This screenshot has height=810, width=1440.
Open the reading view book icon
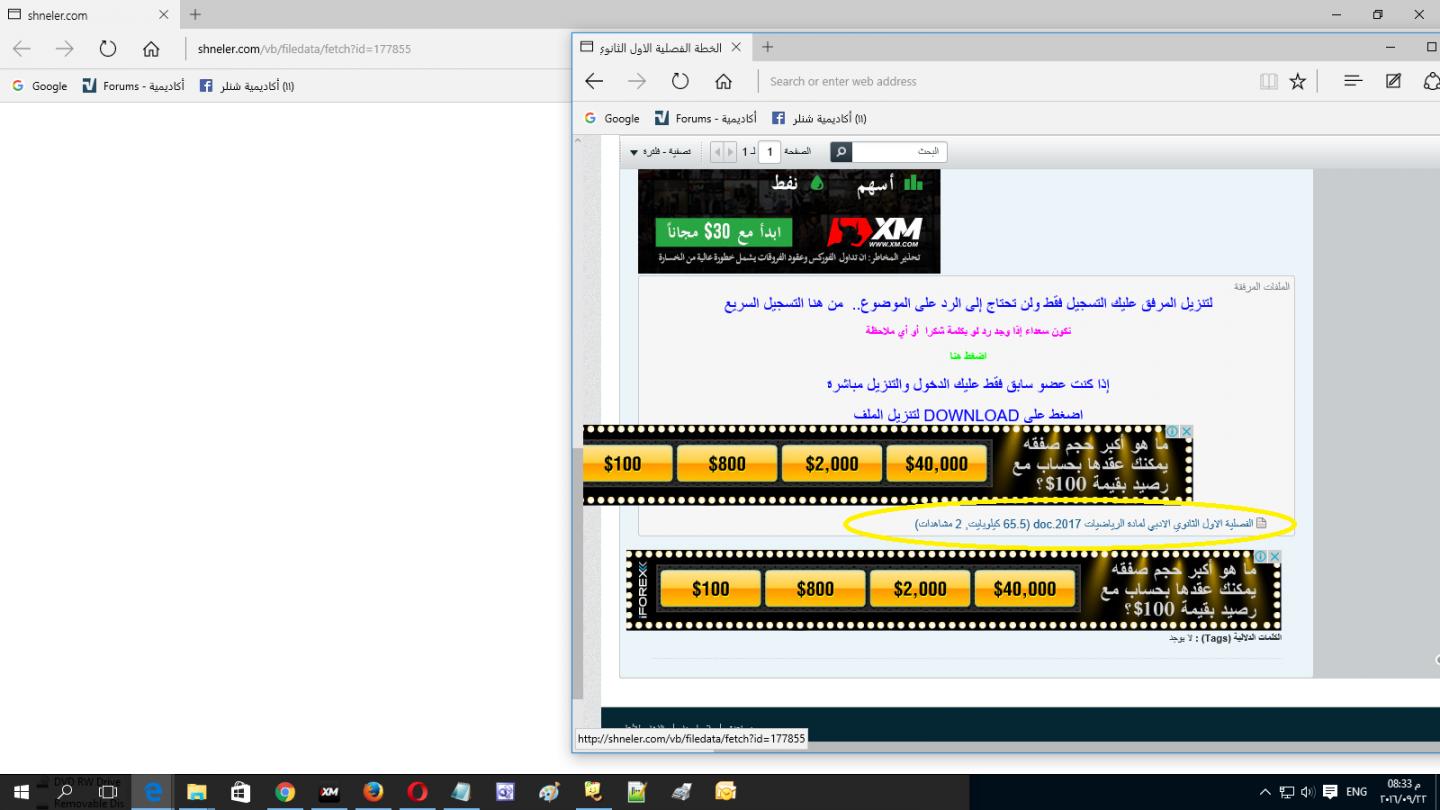1268,81
